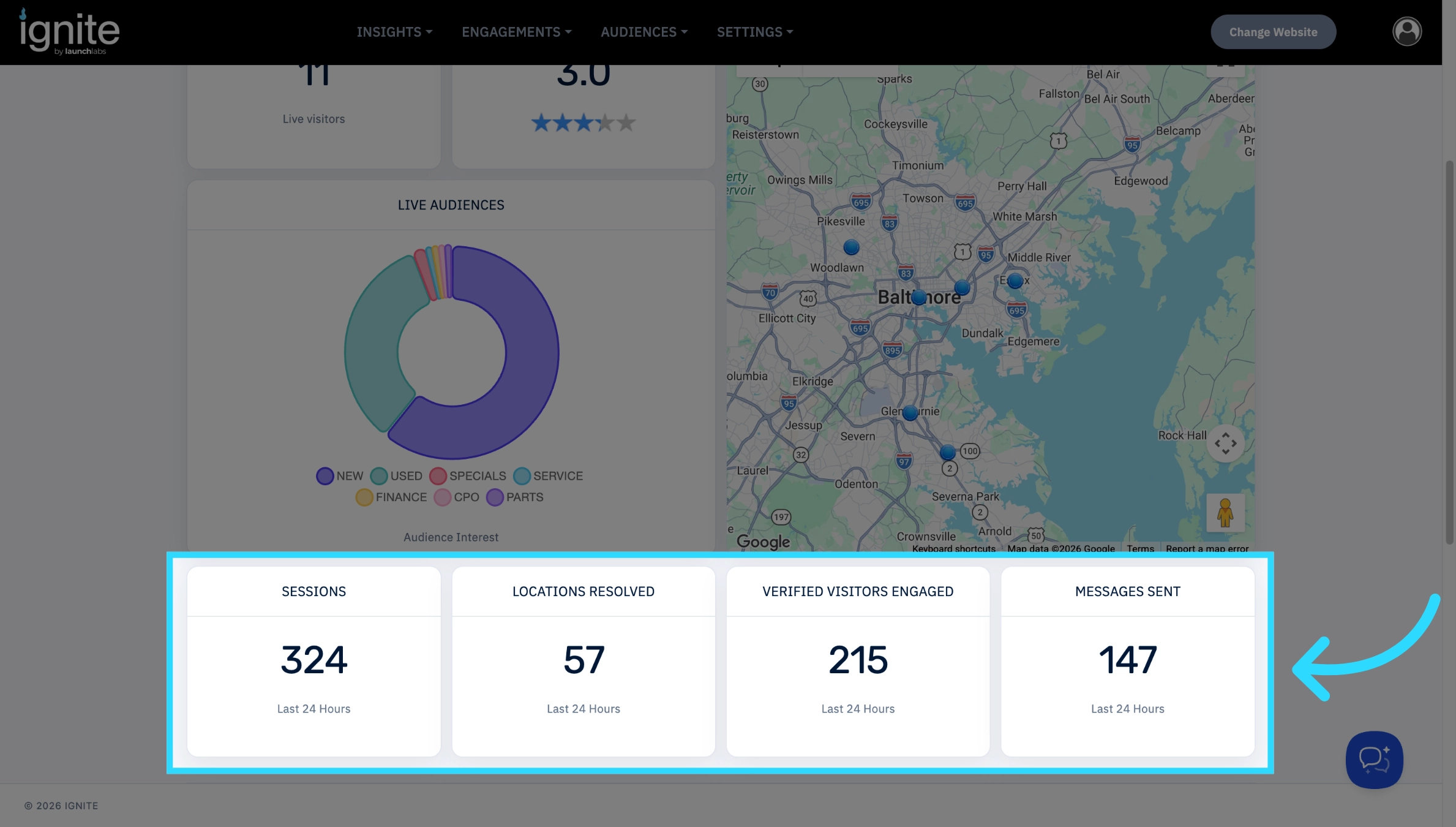The image size is (1456, 827).
Task: Open the chat assistant bubble icon
Action: coord(1374,760)
